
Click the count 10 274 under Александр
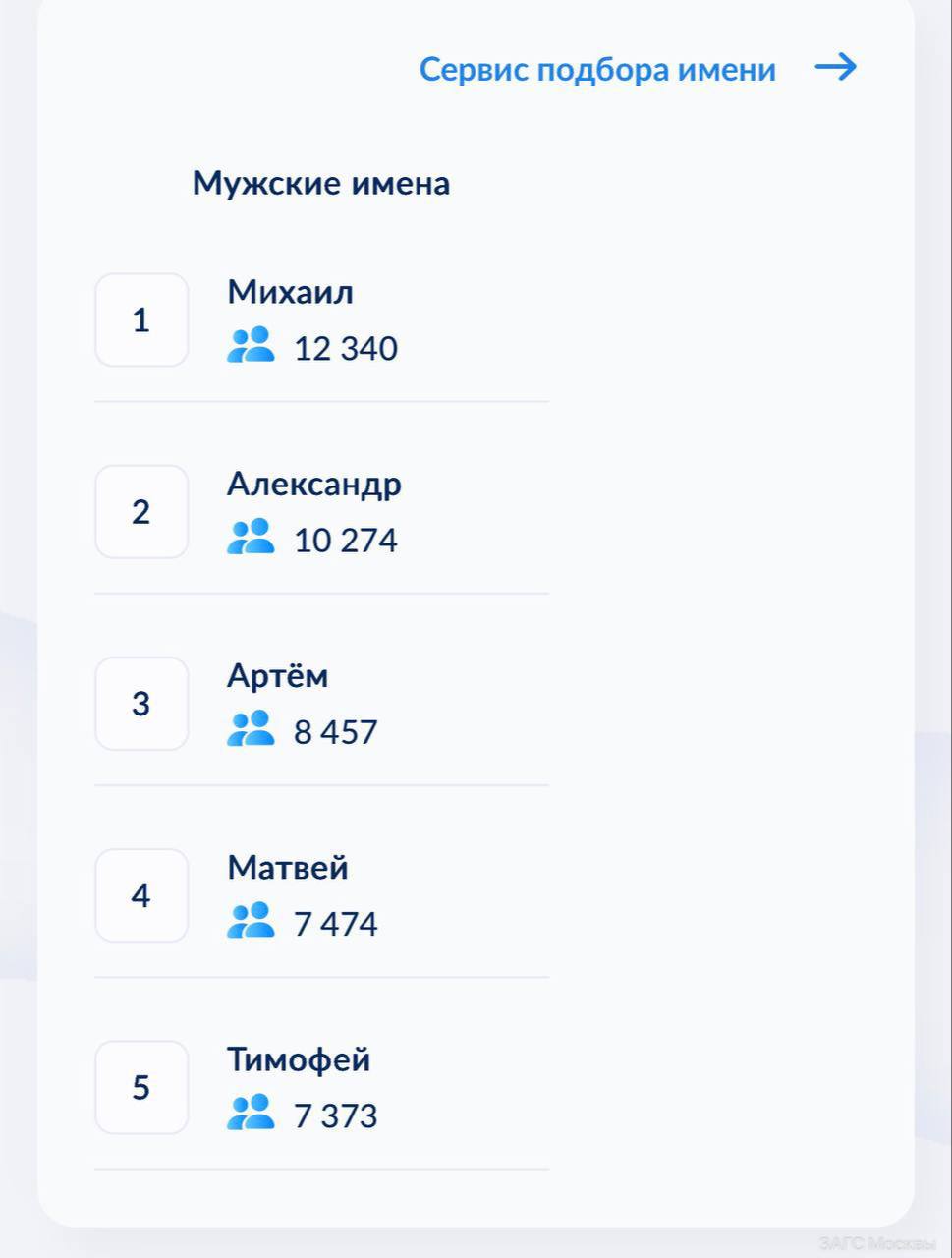pyautogui.click(x=346, y=541)
